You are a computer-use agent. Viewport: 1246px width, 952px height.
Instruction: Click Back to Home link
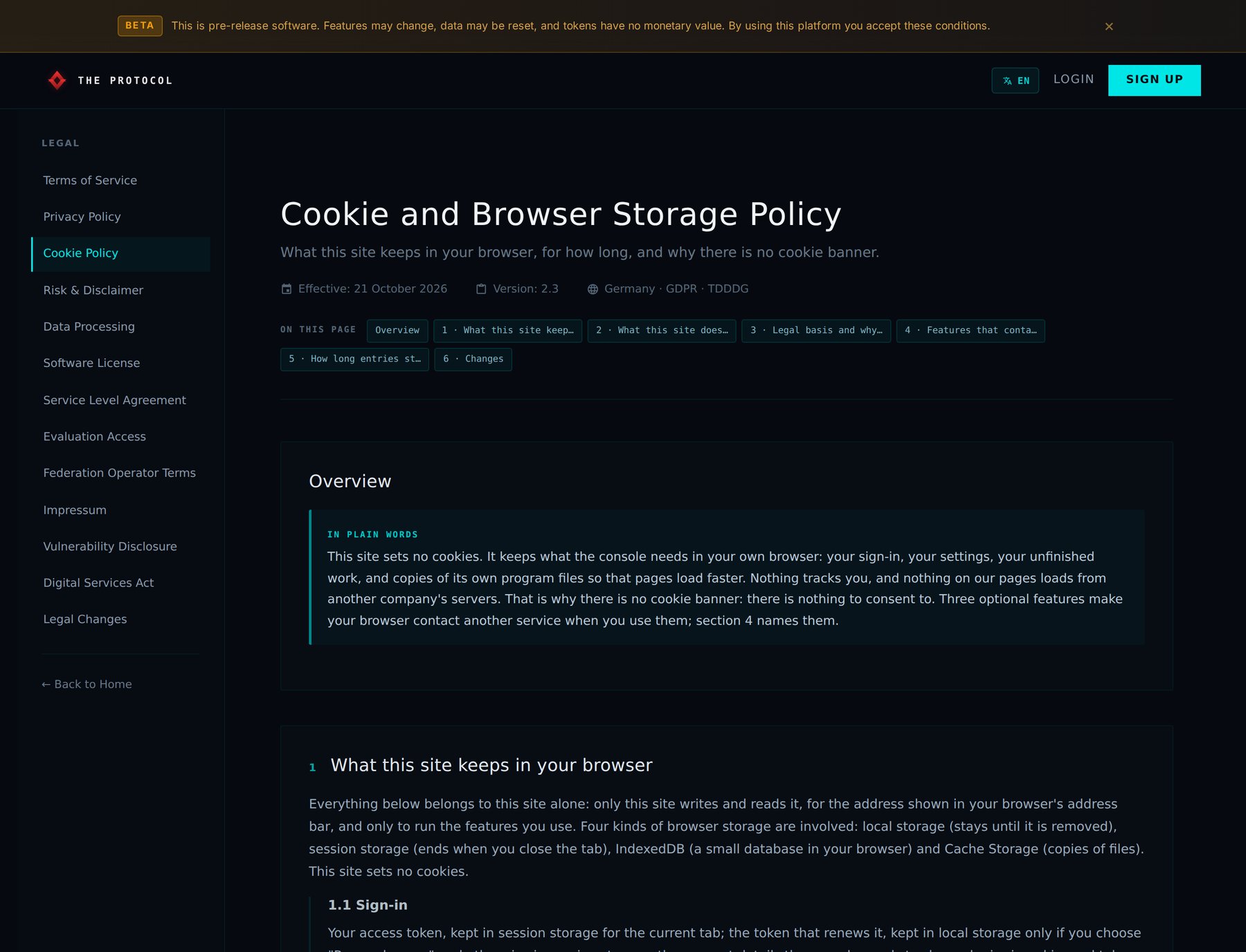tap(87, 684)
